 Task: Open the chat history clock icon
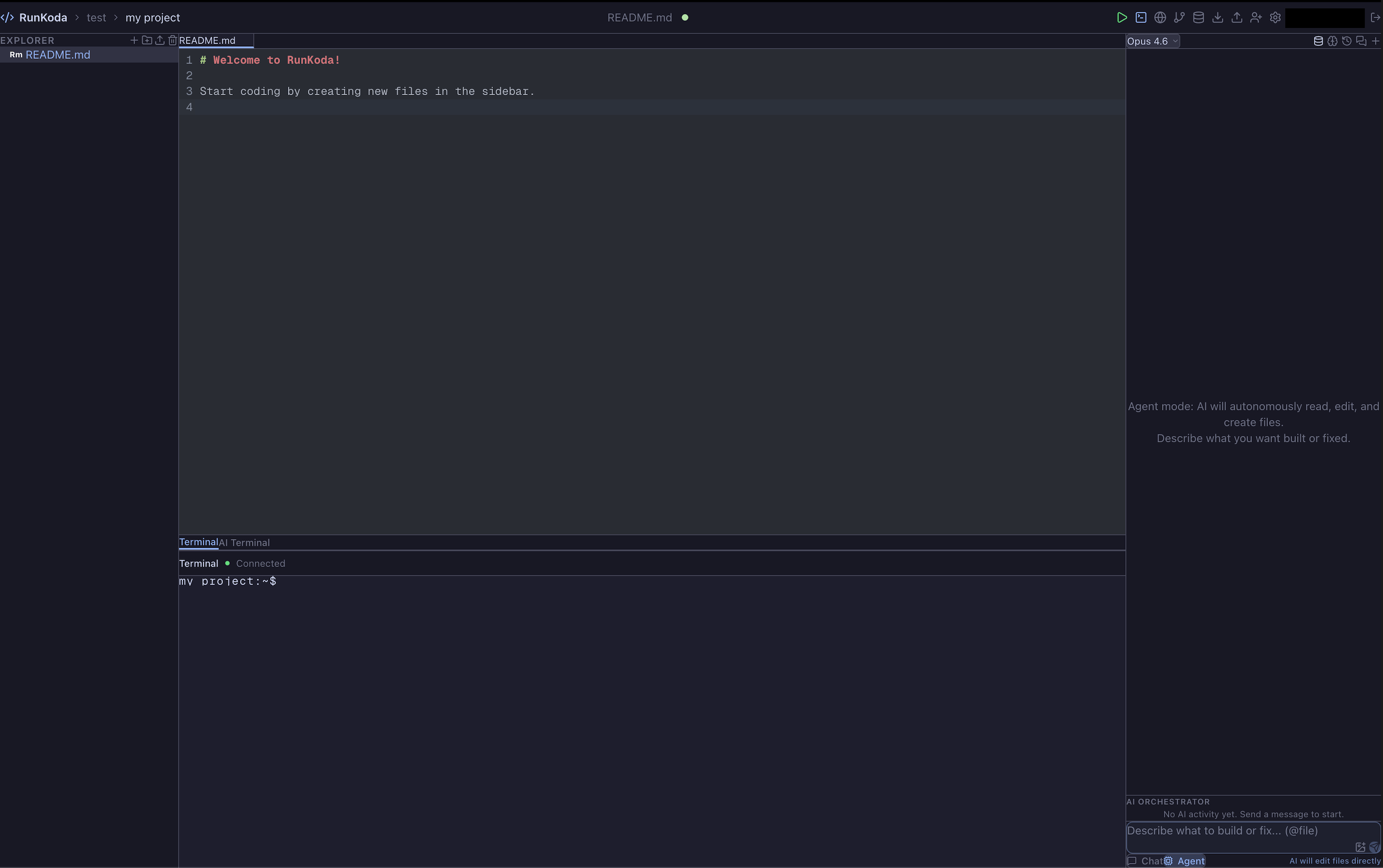pyautogui.click(x=1347, y=41)
